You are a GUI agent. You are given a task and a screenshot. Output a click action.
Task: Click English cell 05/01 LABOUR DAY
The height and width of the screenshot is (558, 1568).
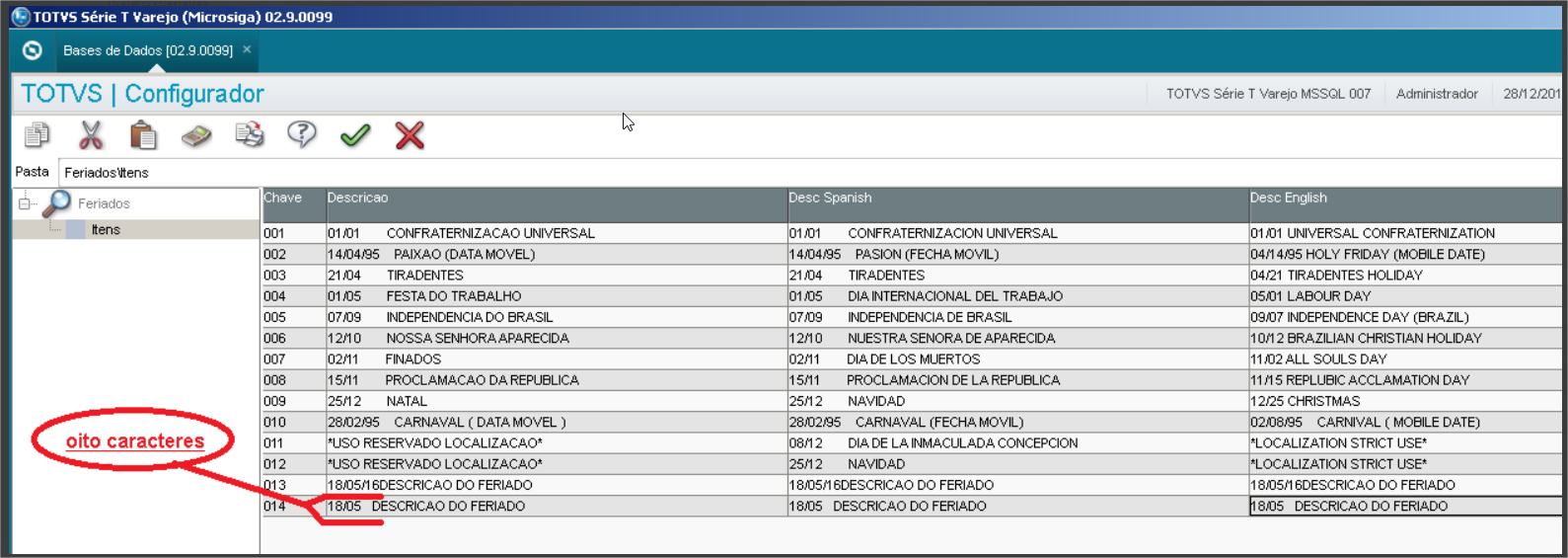[x=1405, y=296]
